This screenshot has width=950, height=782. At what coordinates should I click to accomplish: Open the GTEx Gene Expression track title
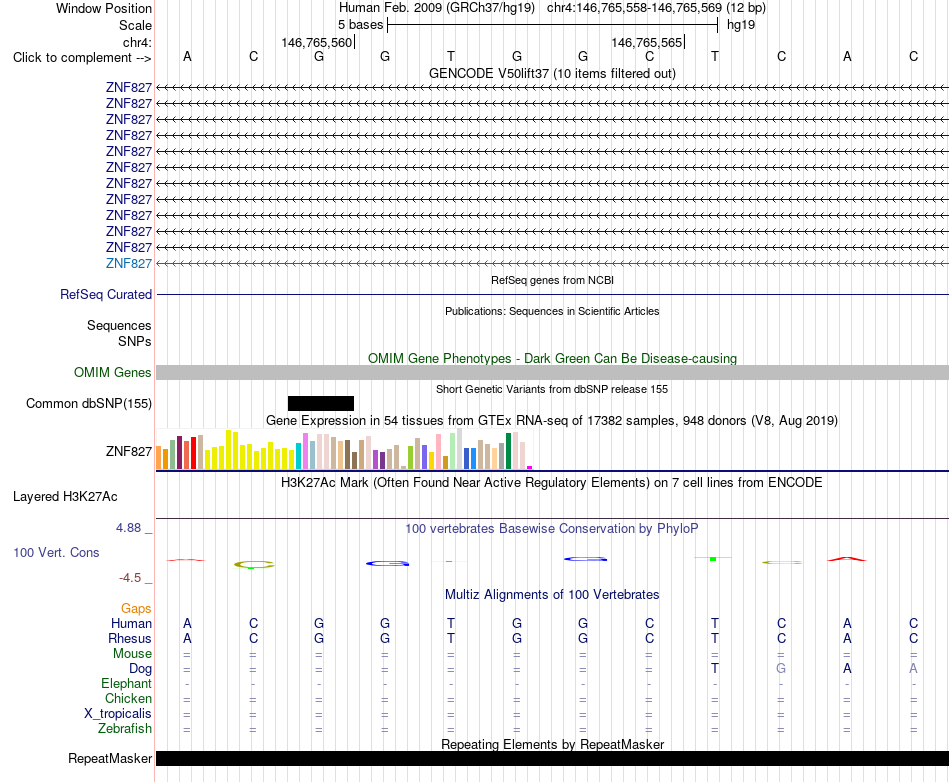552,420
